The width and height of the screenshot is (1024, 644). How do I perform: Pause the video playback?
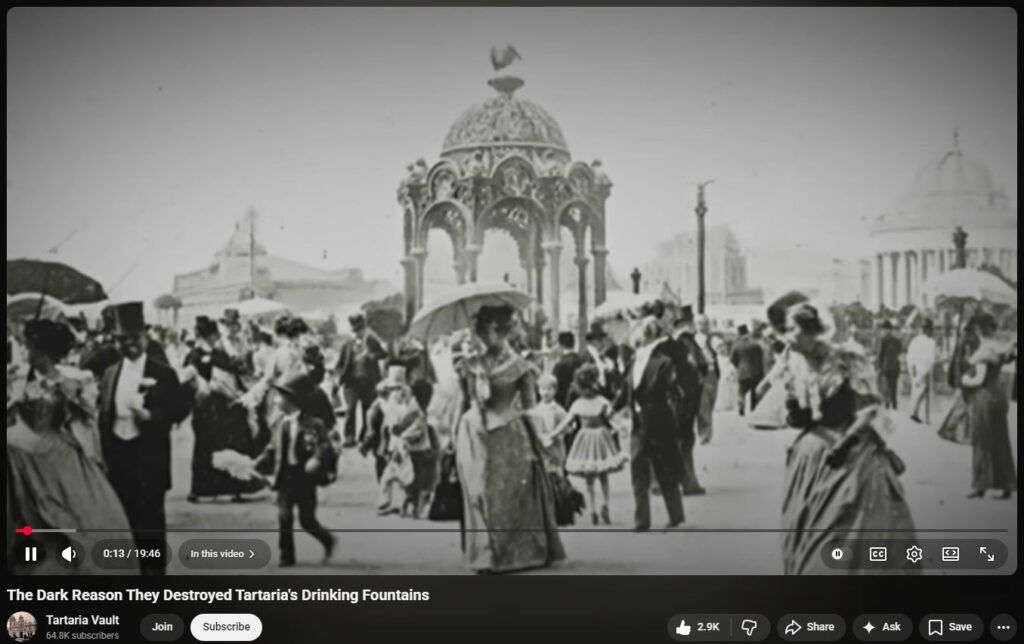pyautogui.click(x=31, y=554)
